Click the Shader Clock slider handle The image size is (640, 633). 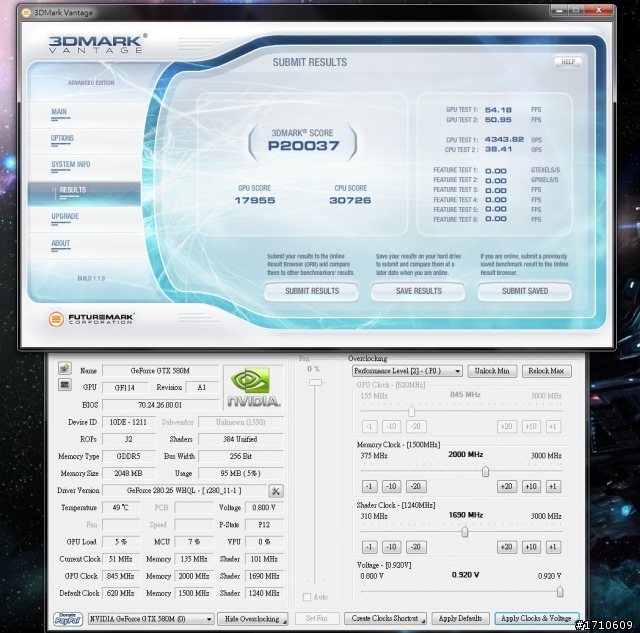click(x=464, y=532)
